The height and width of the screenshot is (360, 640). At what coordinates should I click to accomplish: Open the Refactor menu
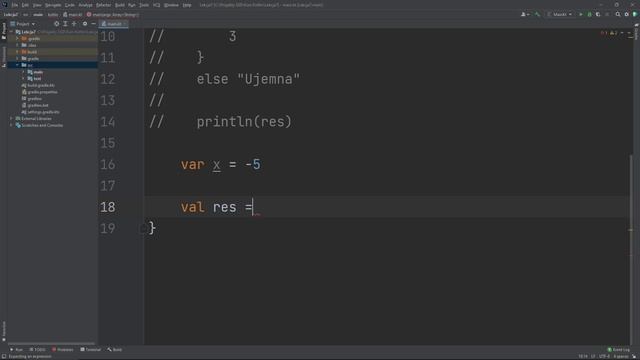point(104,5)
